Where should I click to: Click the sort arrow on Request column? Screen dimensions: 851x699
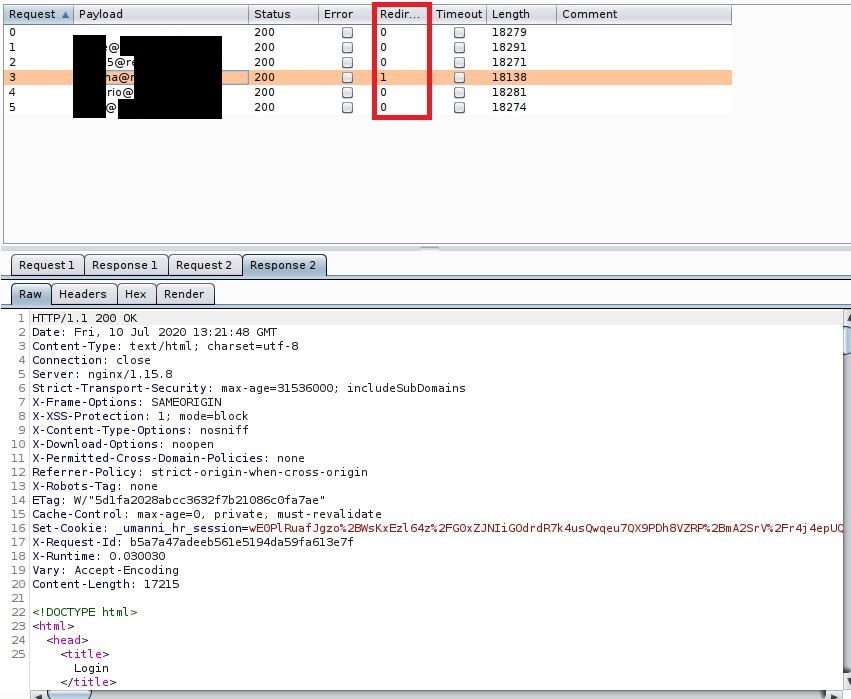tap(66, 15)
